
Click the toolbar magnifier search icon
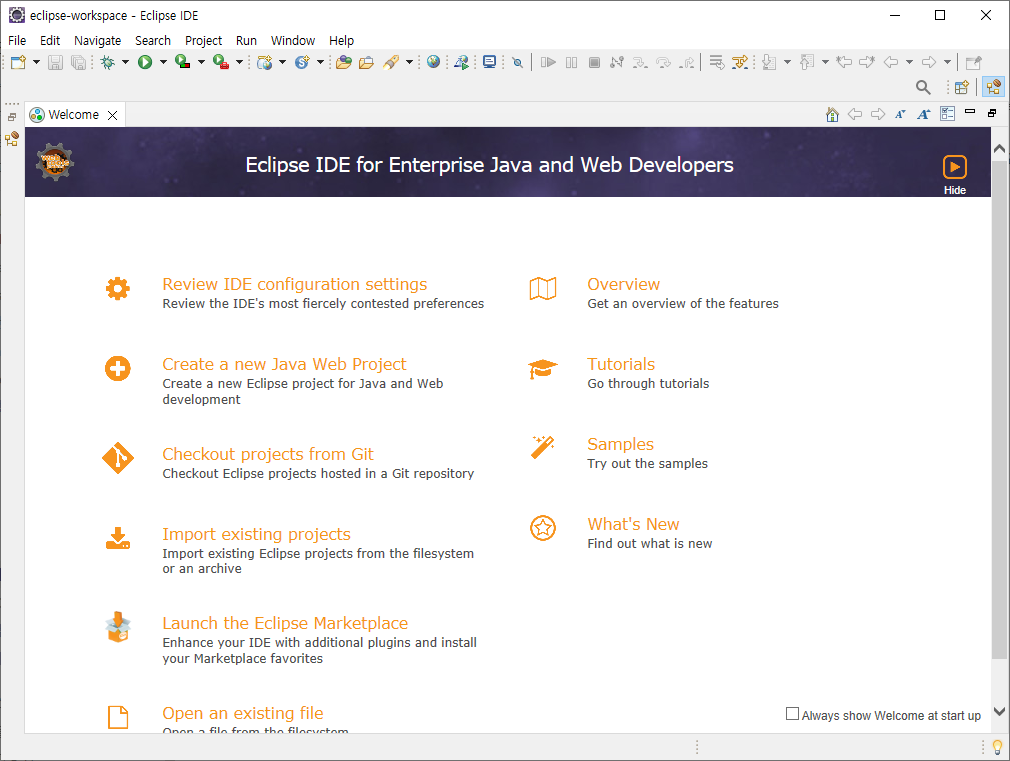[x=923, y=87]
